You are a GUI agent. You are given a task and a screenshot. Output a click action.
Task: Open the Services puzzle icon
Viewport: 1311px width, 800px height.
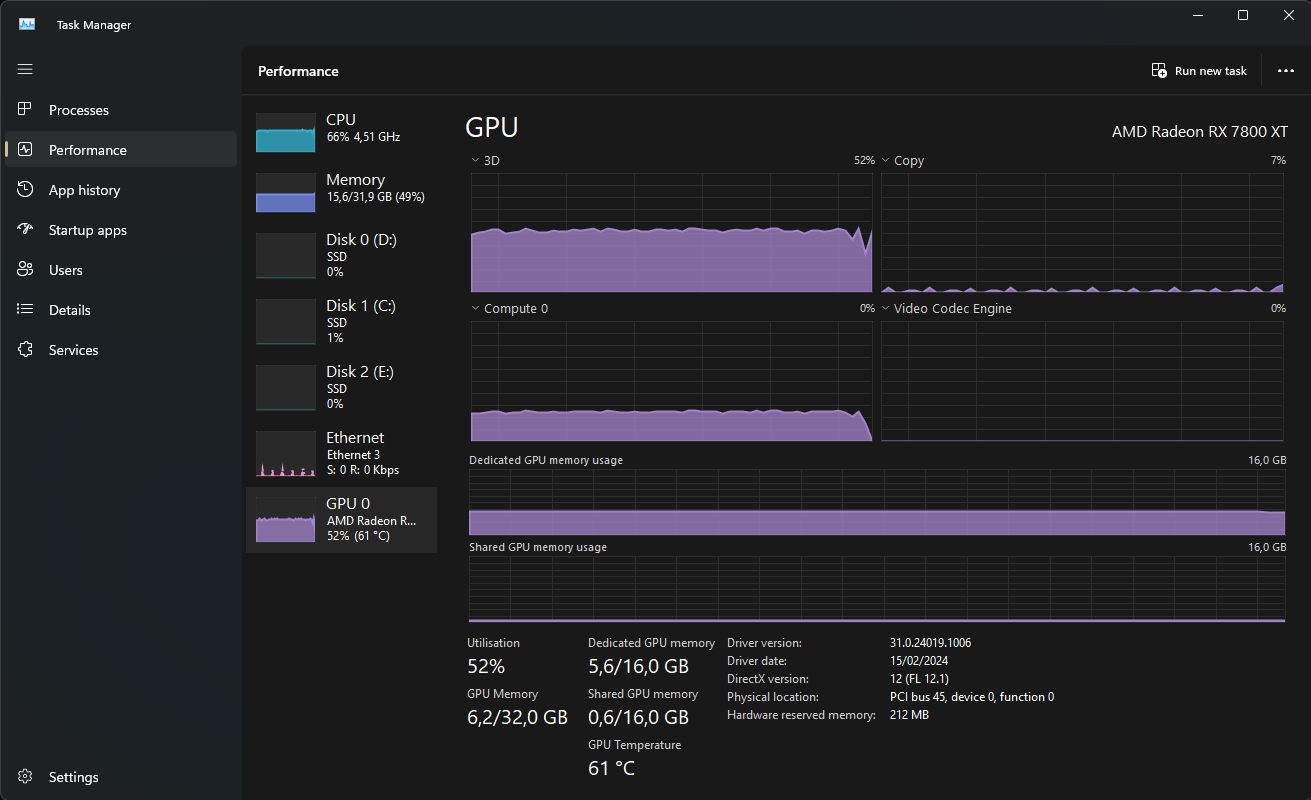pyautogui.click(x=26, y=350)
